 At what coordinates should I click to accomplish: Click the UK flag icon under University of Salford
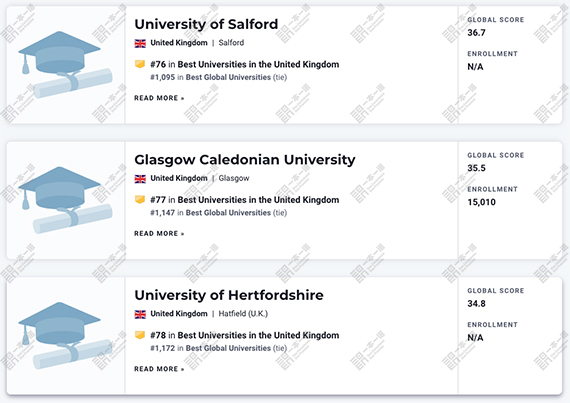point(140,43)
